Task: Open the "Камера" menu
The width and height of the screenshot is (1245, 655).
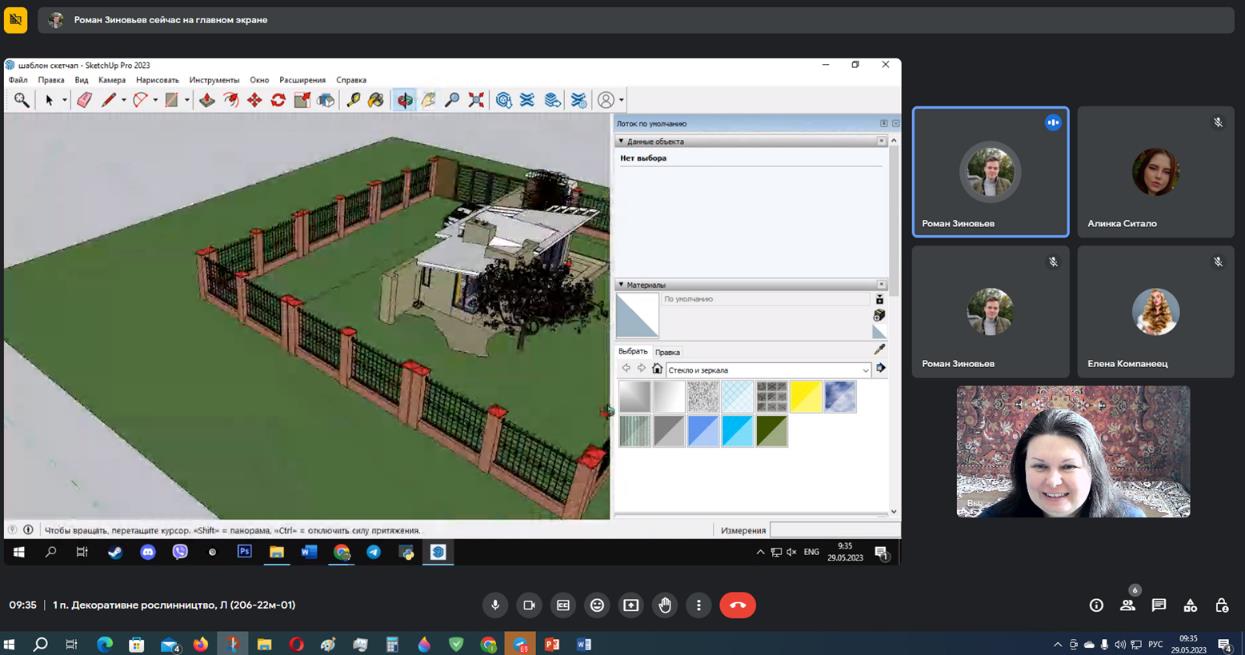Action: click(112, 80)
